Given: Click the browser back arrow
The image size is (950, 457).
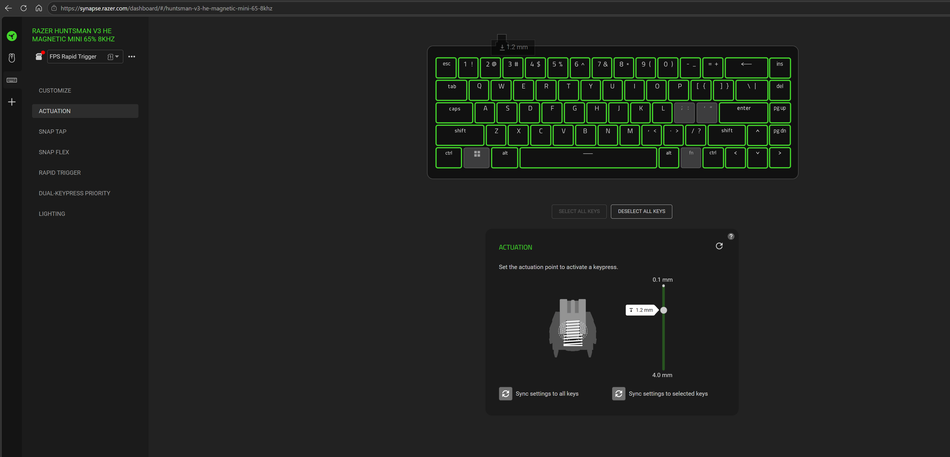Looking at the screenshot, I should 8,8.
